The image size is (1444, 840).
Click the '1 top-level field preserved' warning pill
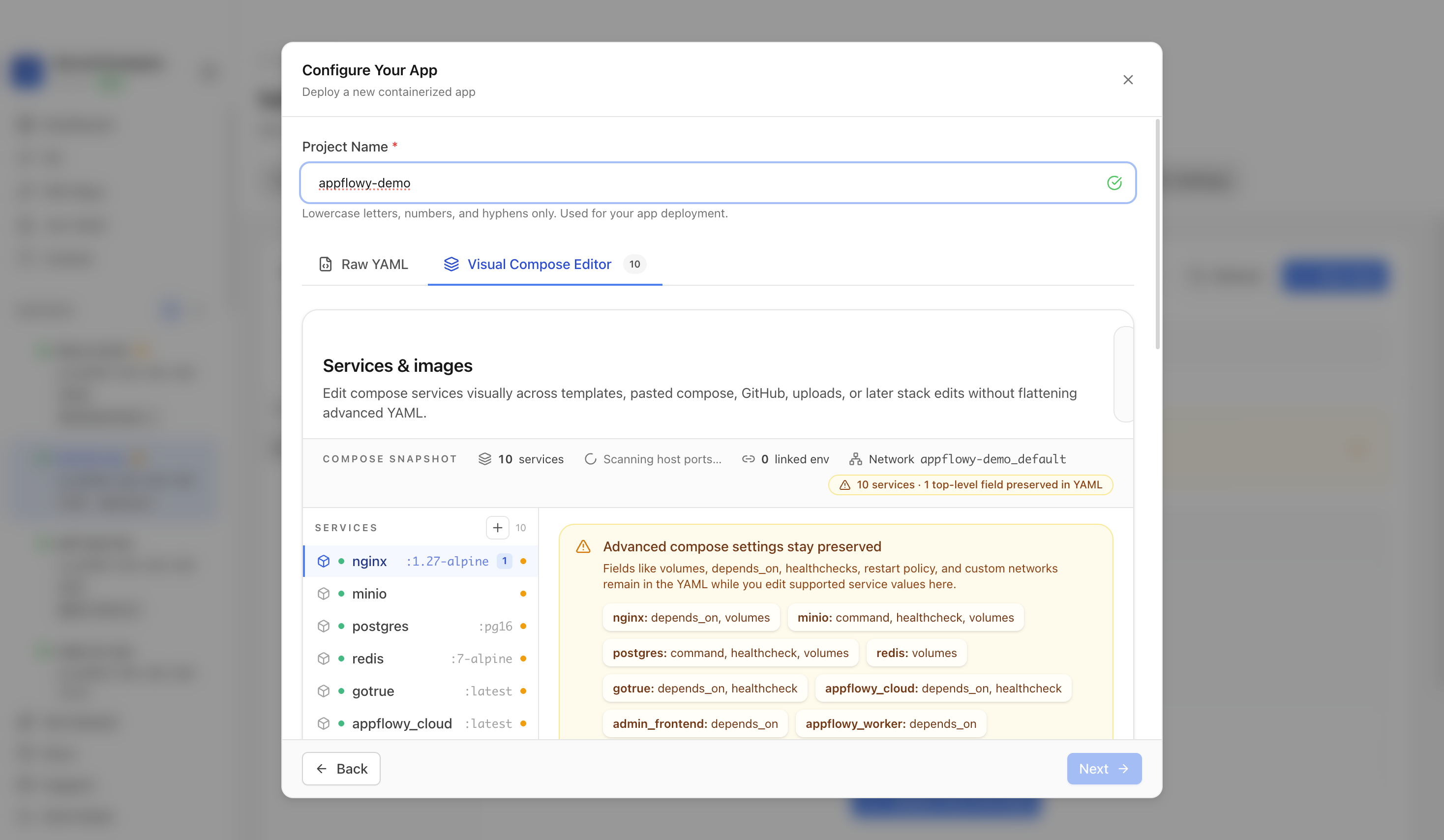click(x=970, y=485)
